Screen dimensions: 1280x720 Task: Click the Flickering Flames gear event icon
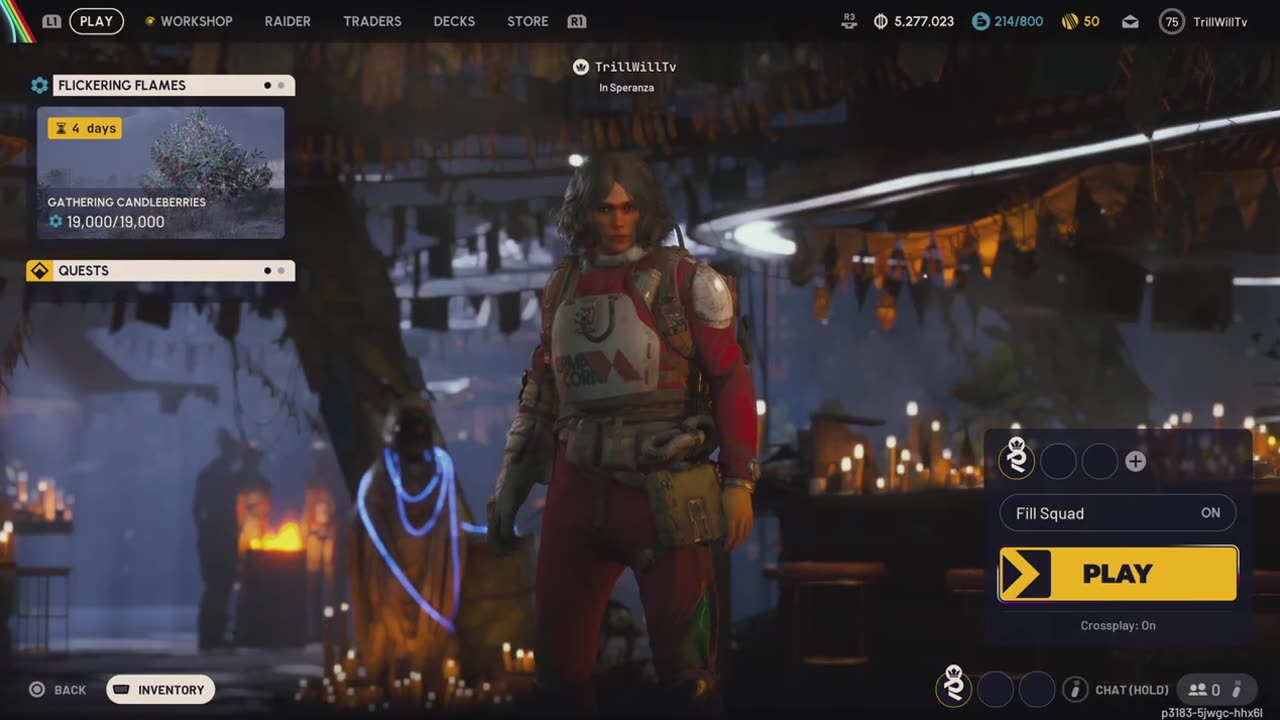(x=40, y=85)
